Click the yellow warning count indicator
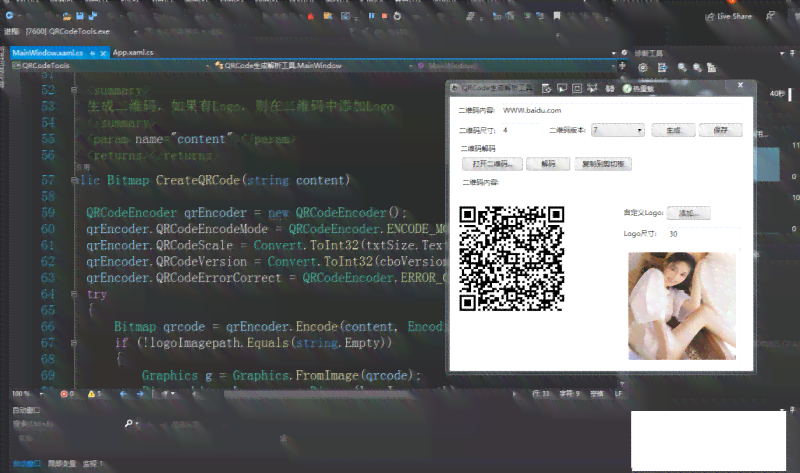This screenshot has height=473, width=800. click(94, 394)
